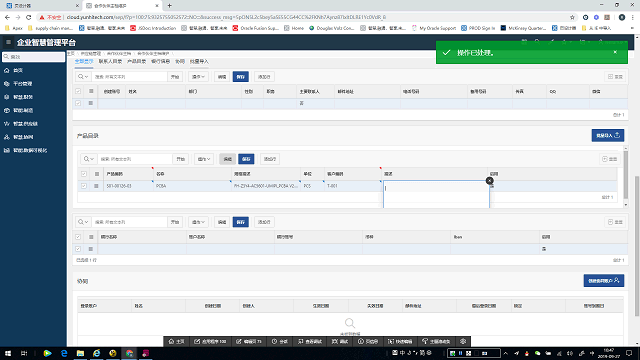Open 主题漫游器 in developer toolbar
The image size is (640, 360).
(436, 341)
